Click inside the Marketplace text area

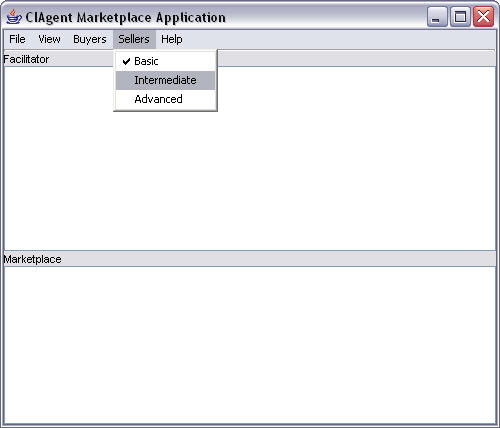pyautogui.click(x=249, y=345)
